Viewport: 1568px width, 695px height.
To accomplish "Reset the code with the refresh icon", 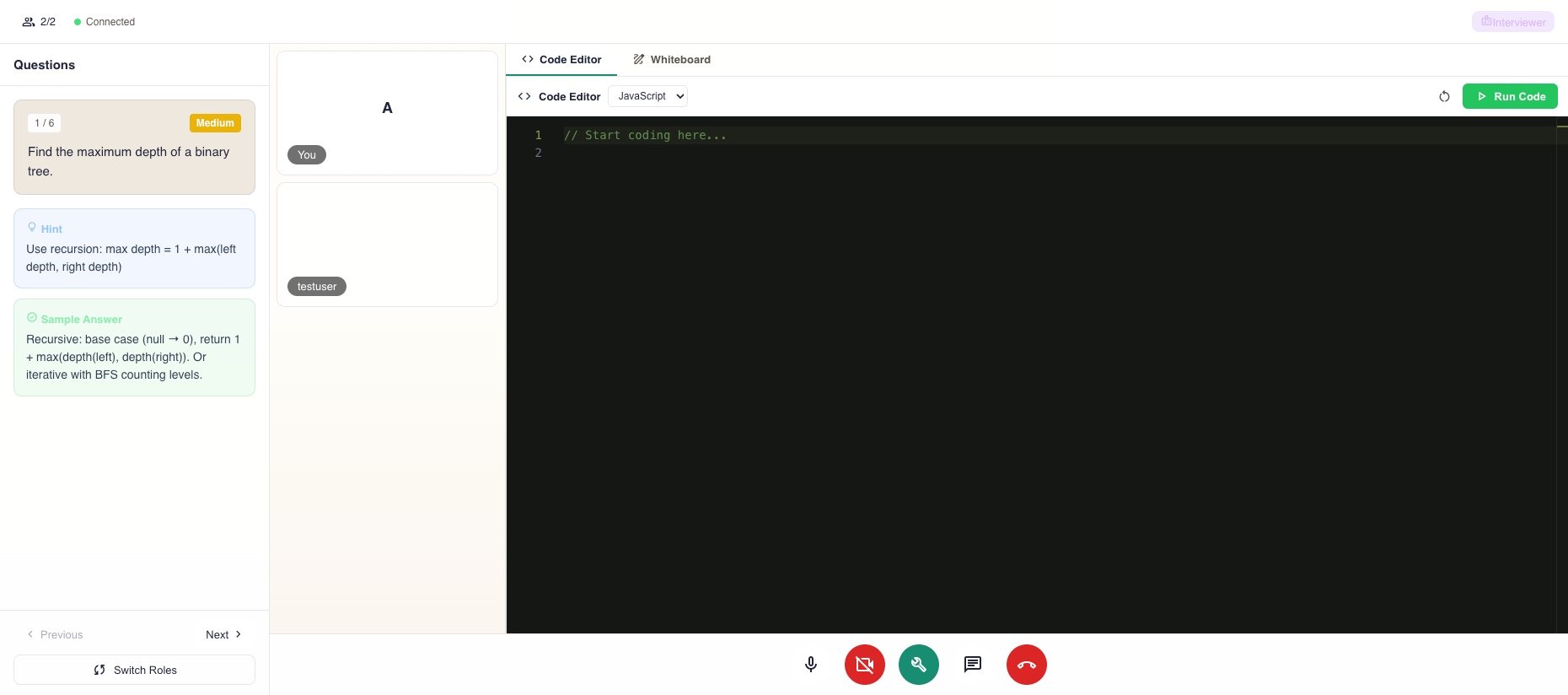I will coord(1444,96).
